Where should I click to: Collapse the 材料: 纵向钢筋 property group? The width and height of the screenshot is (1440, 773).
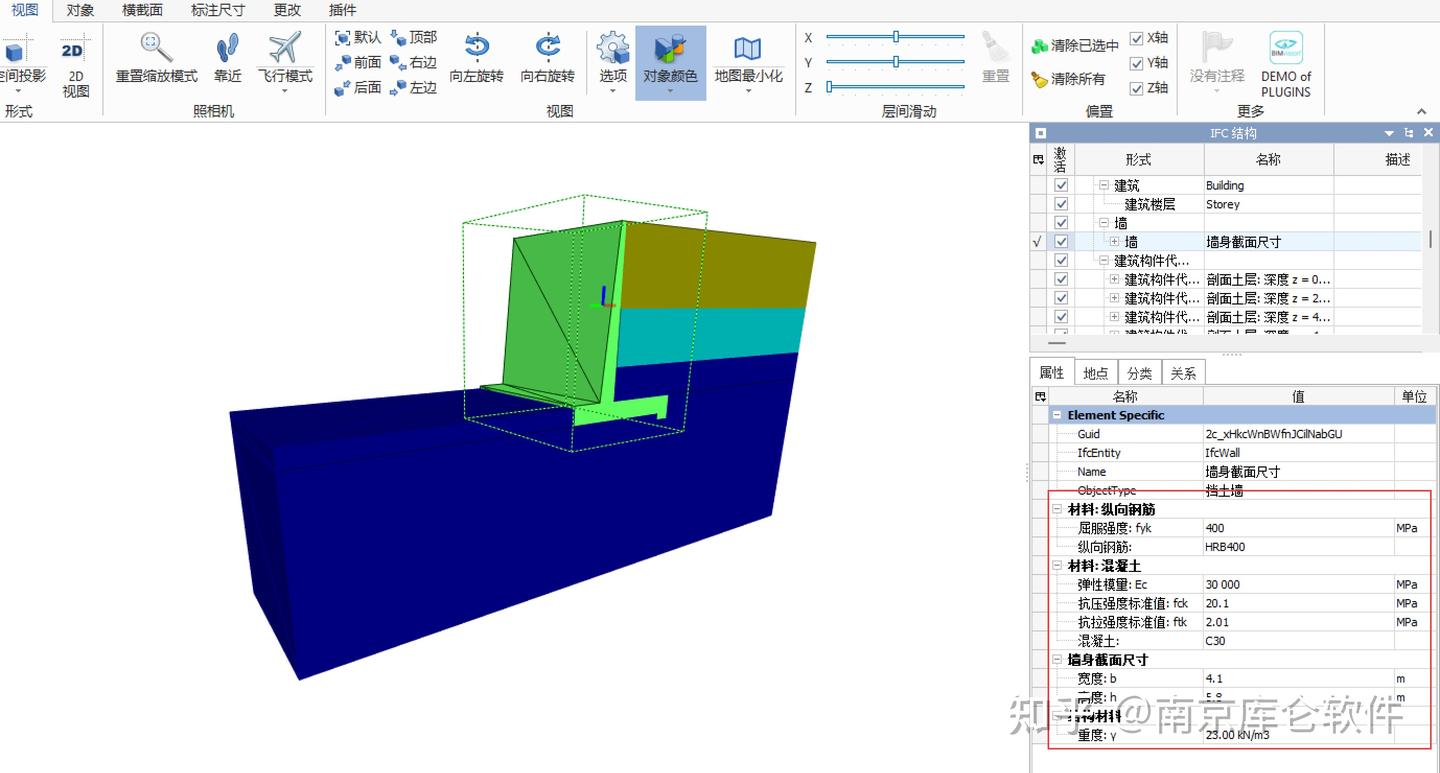coord(1057,510)
